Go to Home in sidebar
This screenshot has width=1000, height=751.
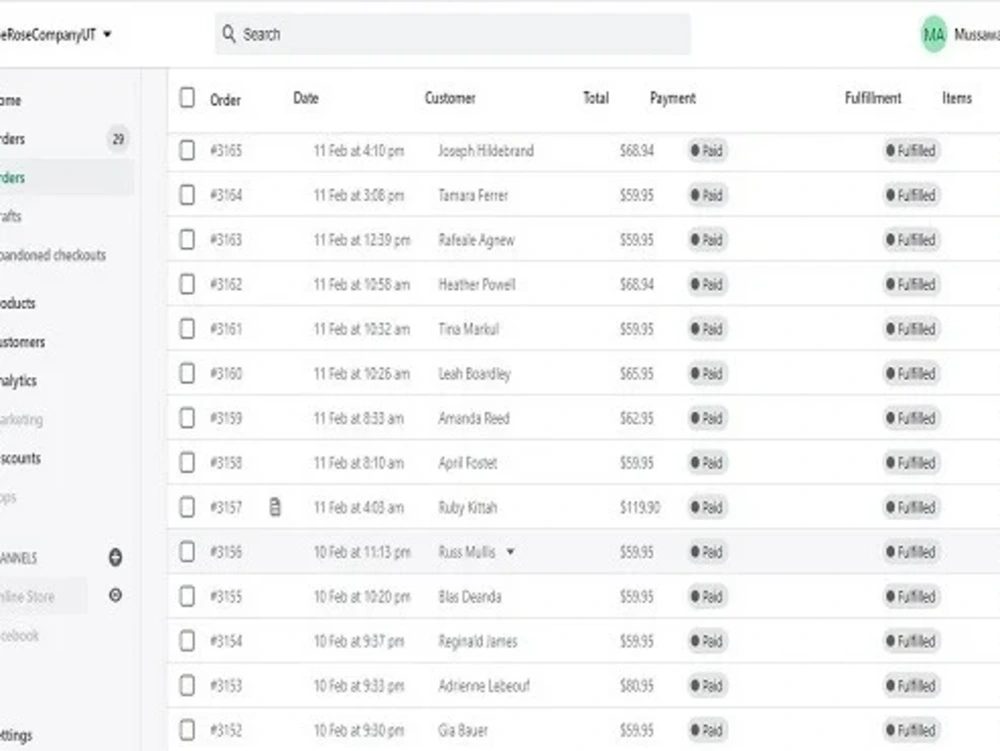coord(11,101)
